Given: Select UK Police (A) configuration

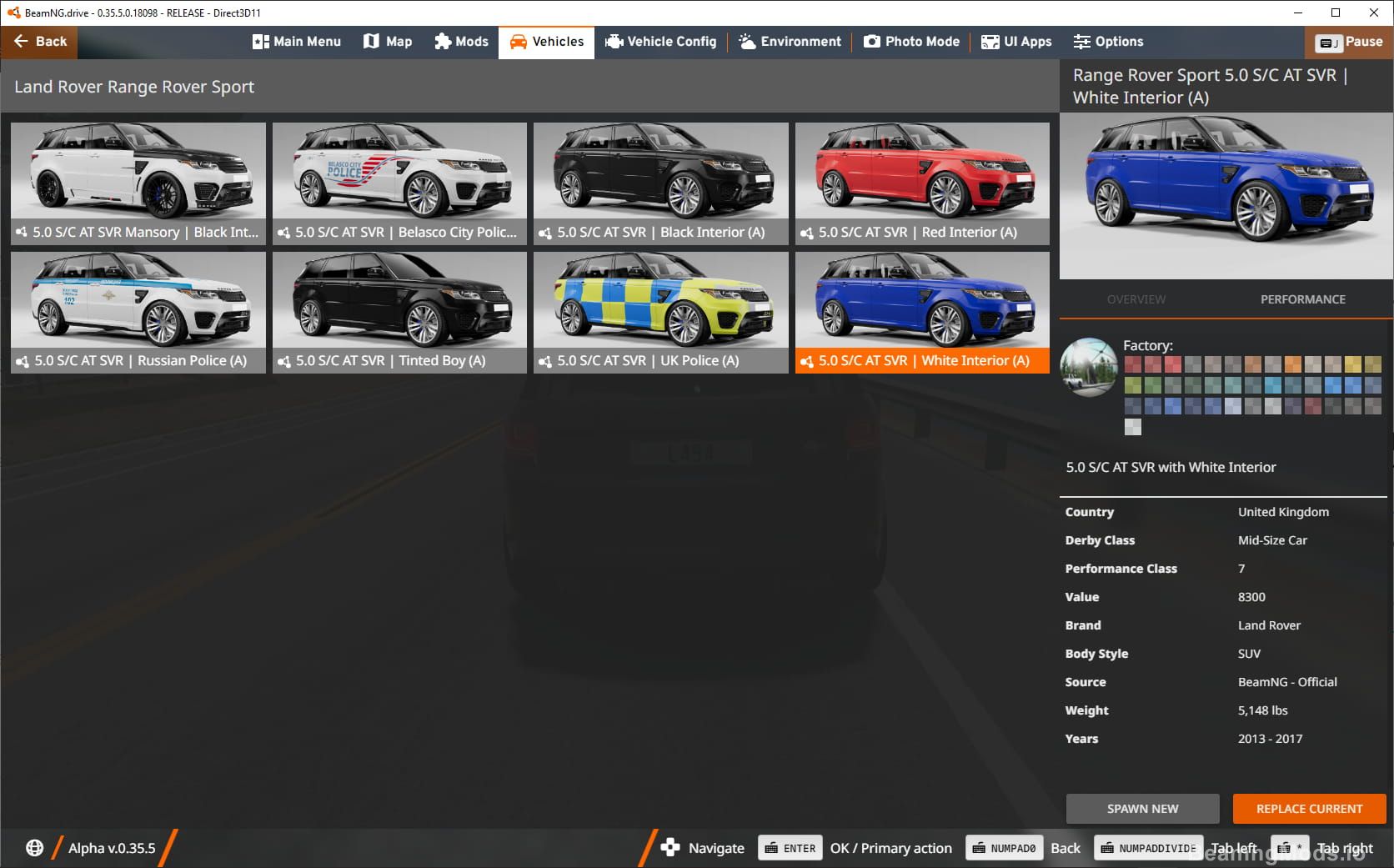Looking at the screenshot, I should (x=661, y=312).
